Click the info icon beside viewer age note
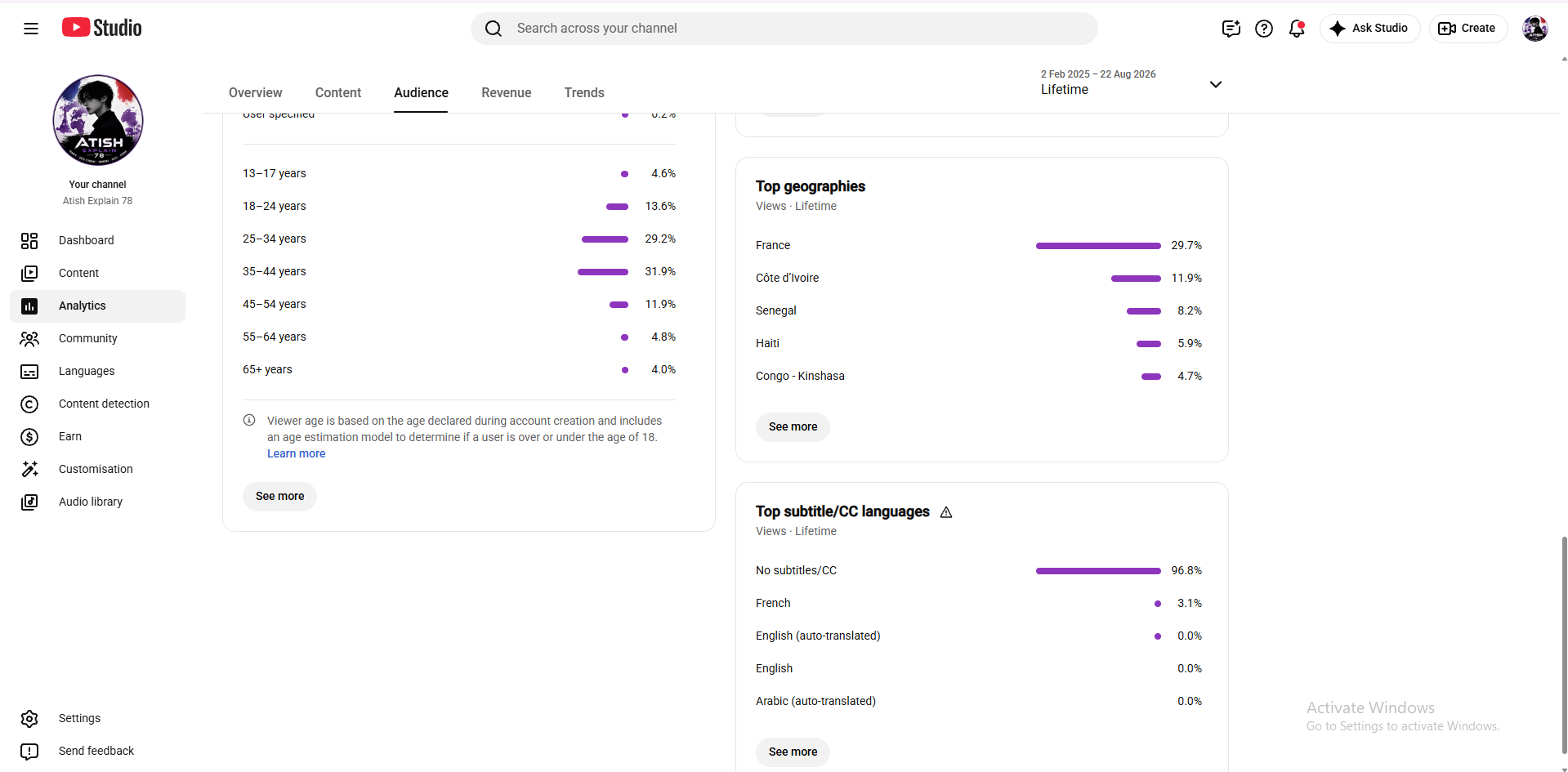This screenshot has width=1568, height=772. click(x=249, y=420)
